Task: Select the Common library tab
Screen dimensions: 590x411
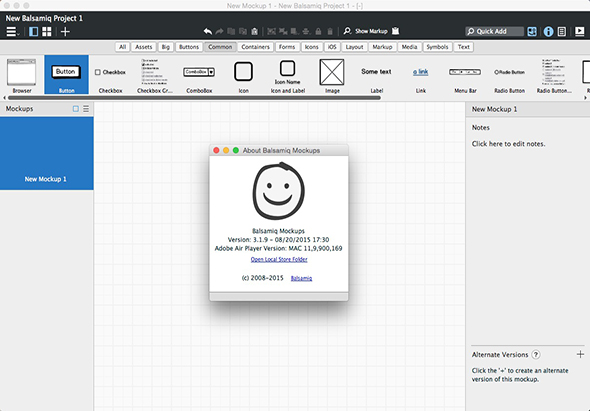Action: [x=220, y=47]
